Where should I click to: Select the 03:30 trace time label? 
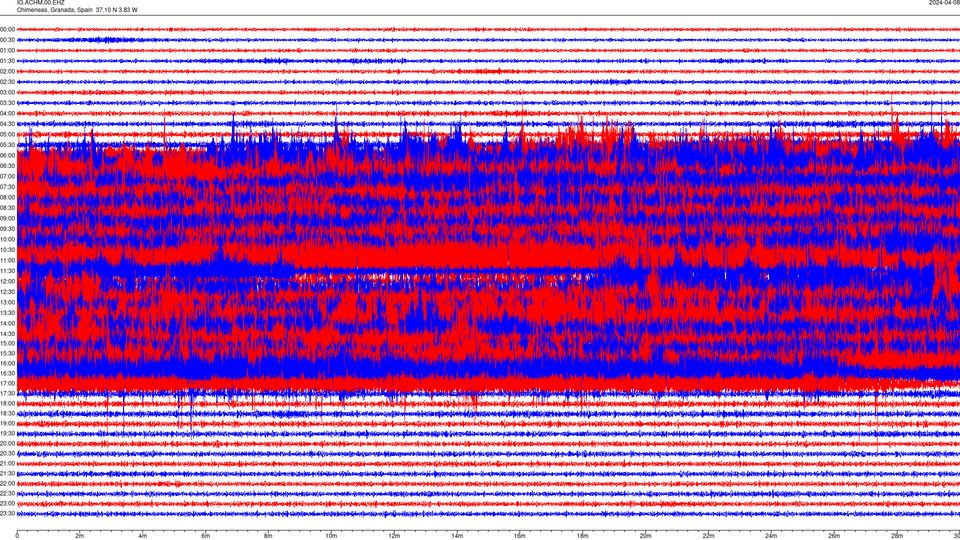pyautogui.click(x=7, y=103)
